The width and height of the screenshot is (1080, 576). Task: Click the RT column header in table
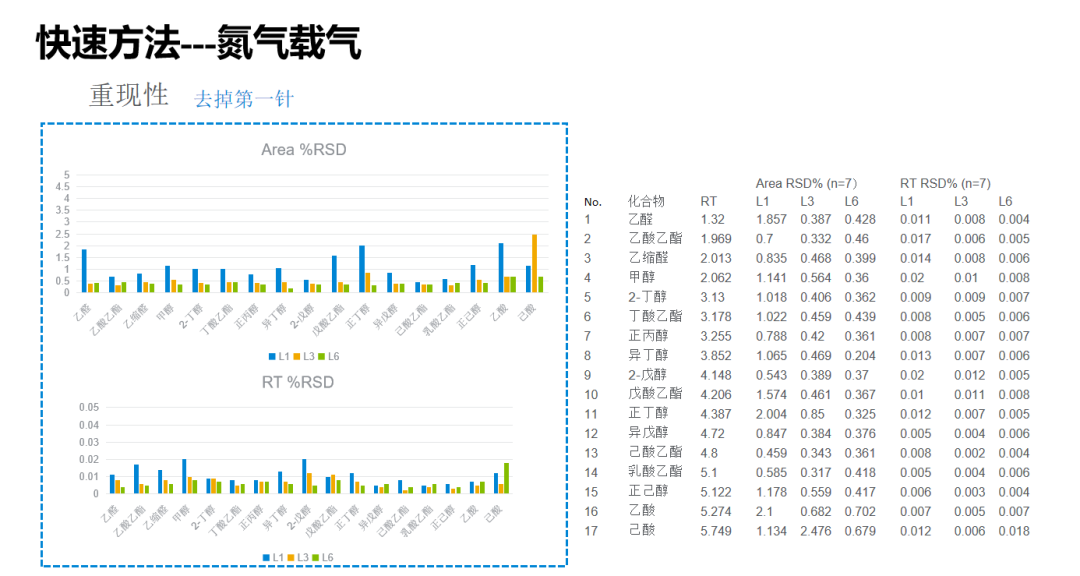pos(708,201)
